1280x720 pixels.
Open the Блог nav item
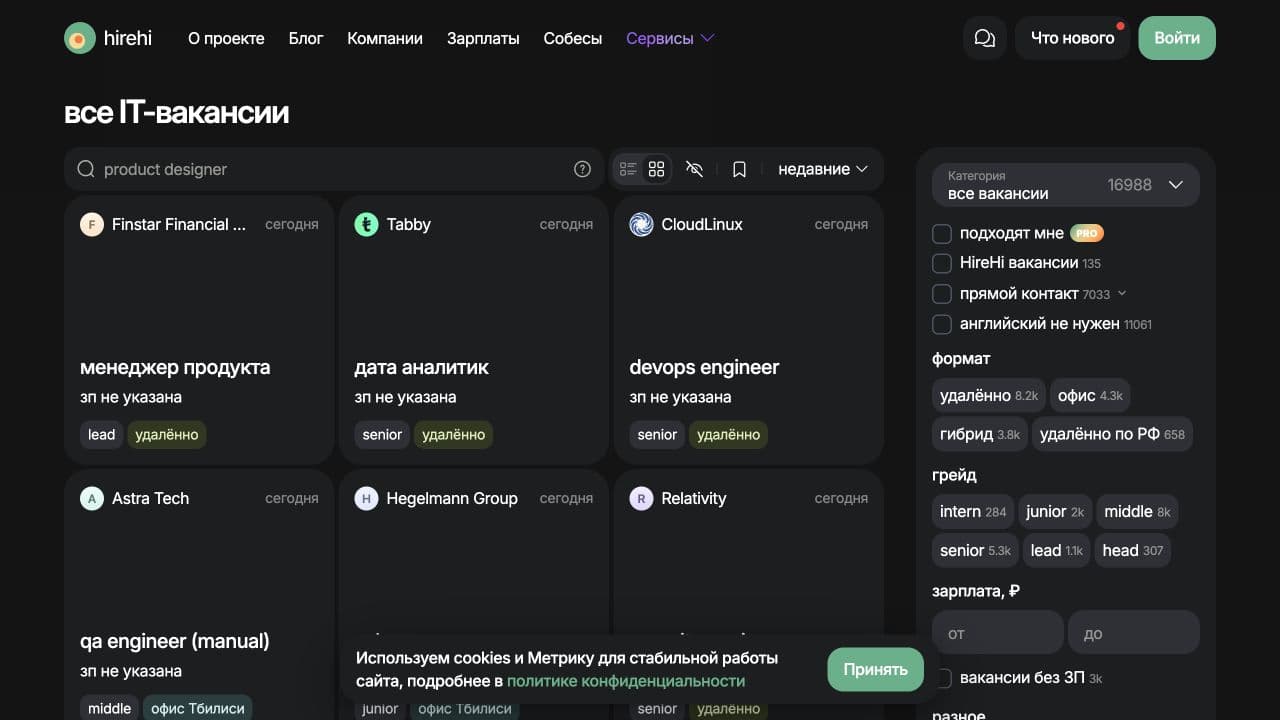(306, 38)
